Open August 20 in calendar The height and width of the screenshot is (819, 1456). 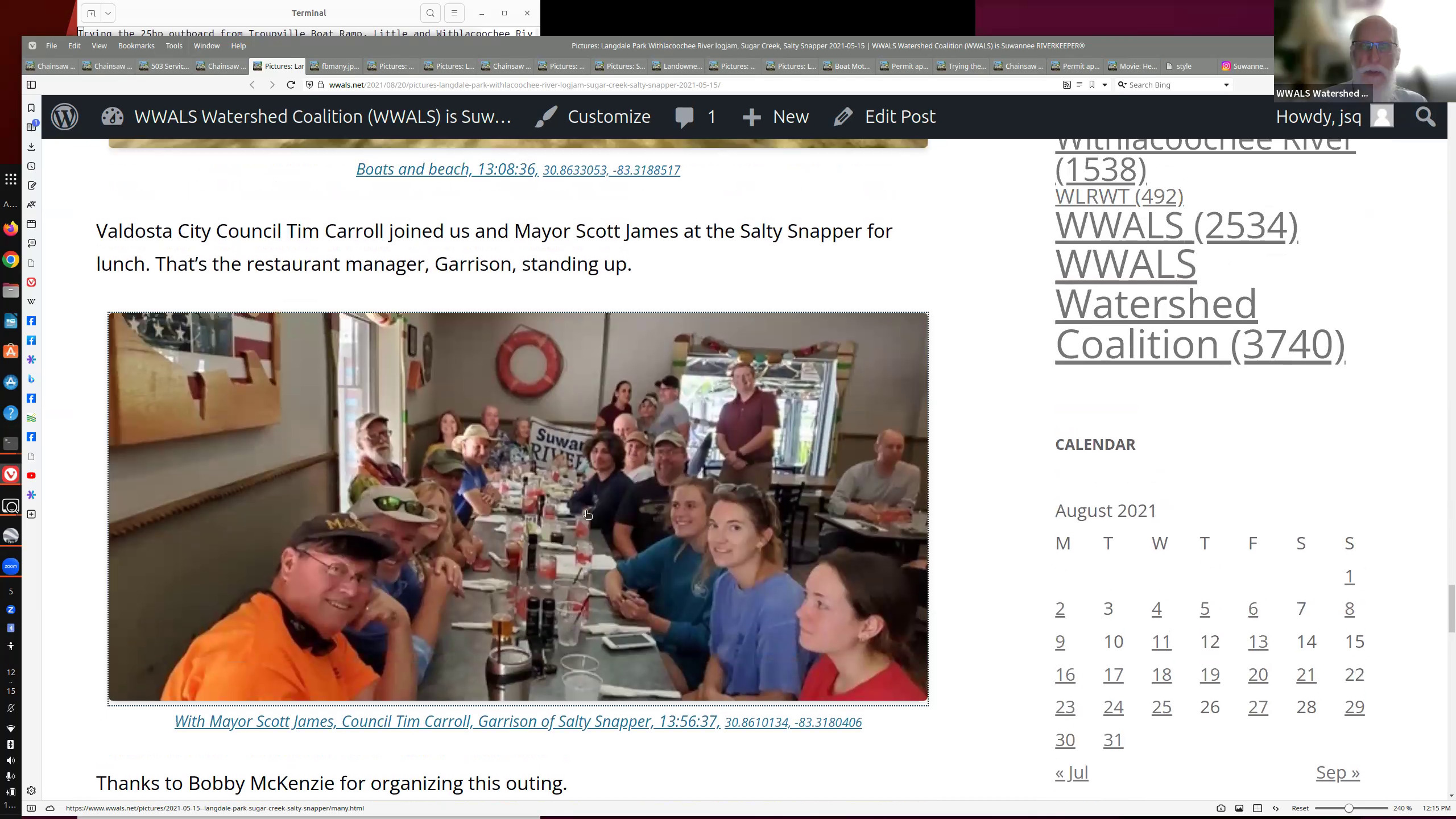click(1258, 675)
